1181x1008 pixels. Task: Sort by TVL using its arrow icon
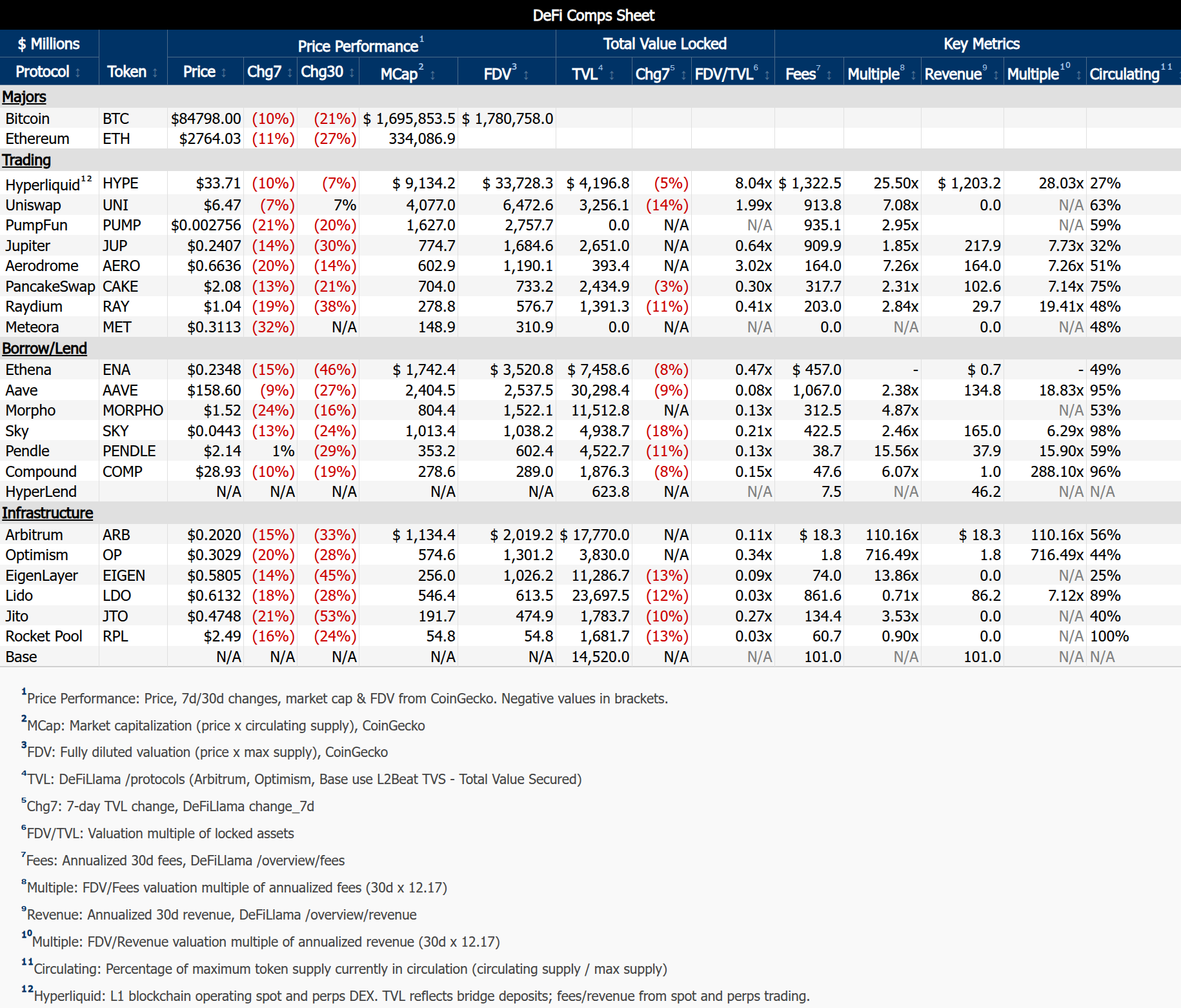coord(612,75)
